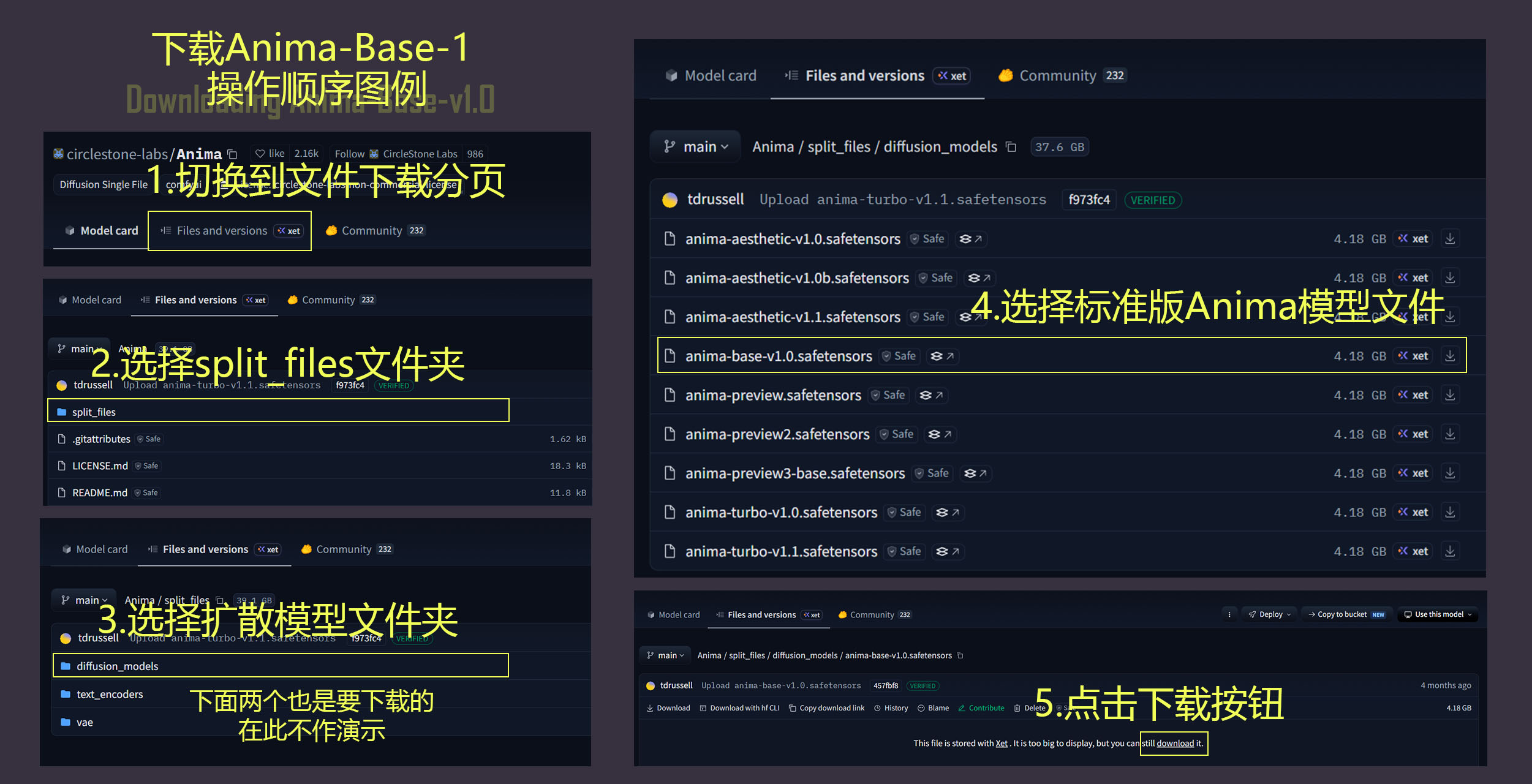
Task: Switch to Model card tab above diffusion_models list
Action: pyautogui.click(x=711, y=76)
